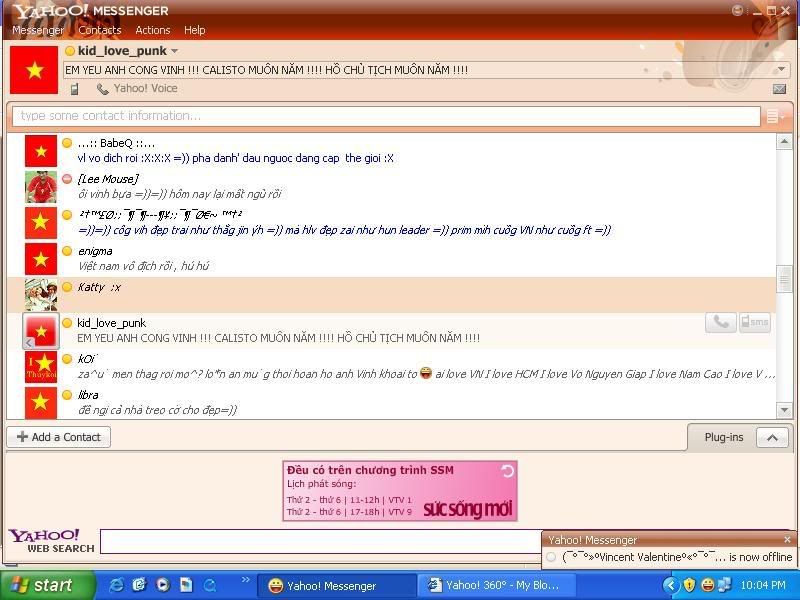The width and height of the screenshot is (800, 600).
Task: Expand the status message dropdown
Action: point(781,70)
